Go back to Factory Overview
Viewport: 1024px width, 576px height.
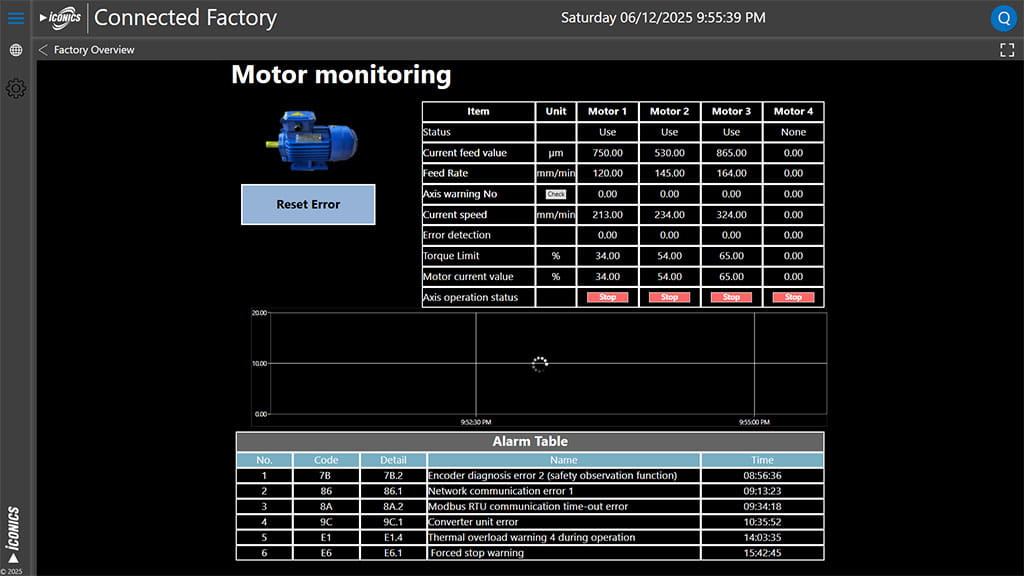(x=86, y=50)
